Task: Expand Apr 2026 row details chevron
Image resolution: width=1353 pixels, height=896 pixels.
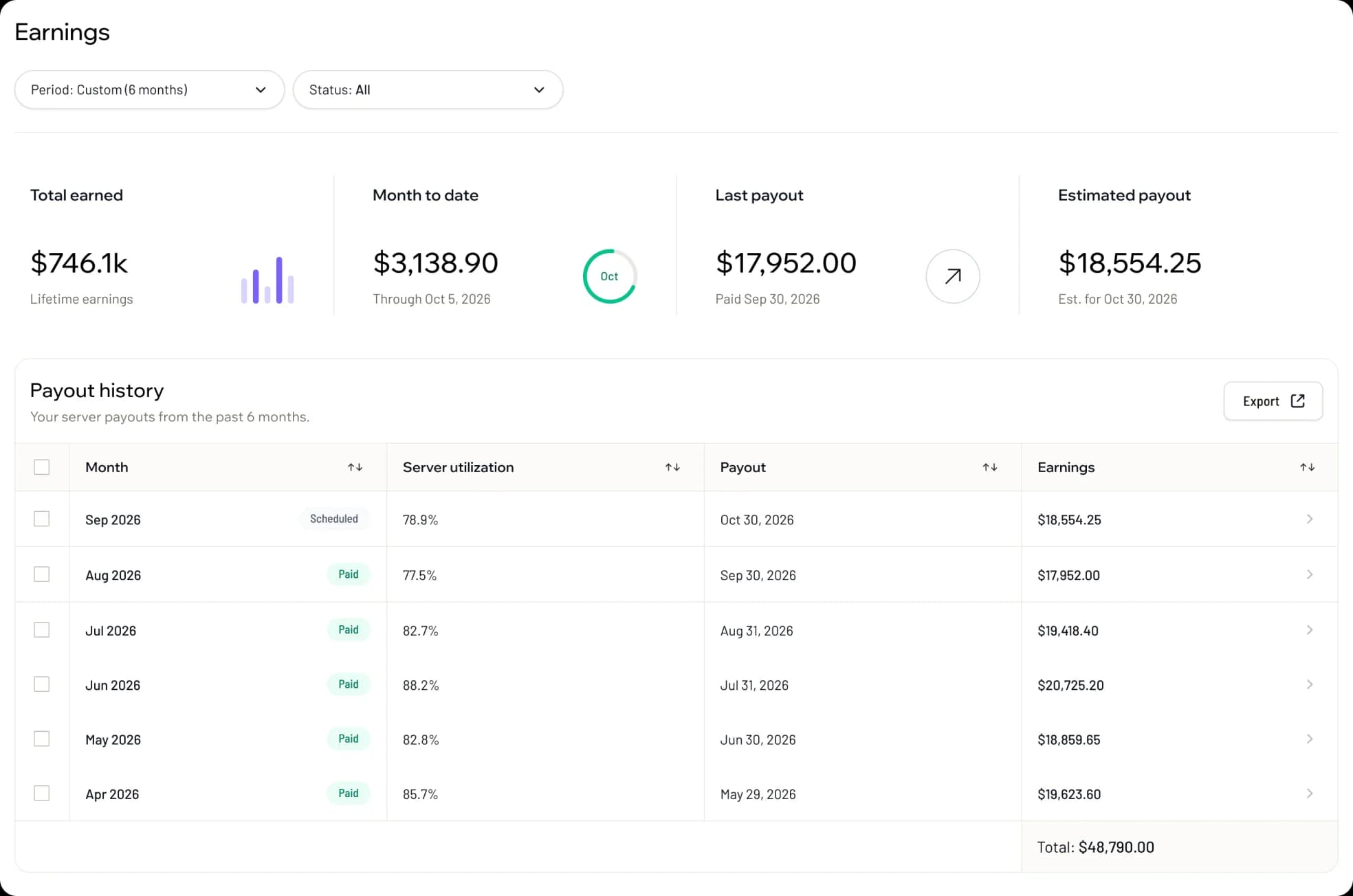Action: coord(1310,794)
